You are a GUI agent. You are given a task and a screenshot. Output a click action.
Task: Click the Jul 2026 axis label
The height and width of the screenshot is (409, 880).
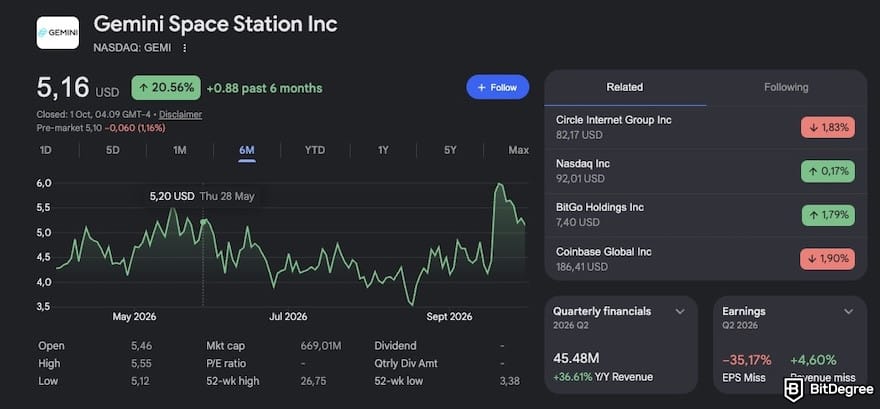[x=288, y=317]
